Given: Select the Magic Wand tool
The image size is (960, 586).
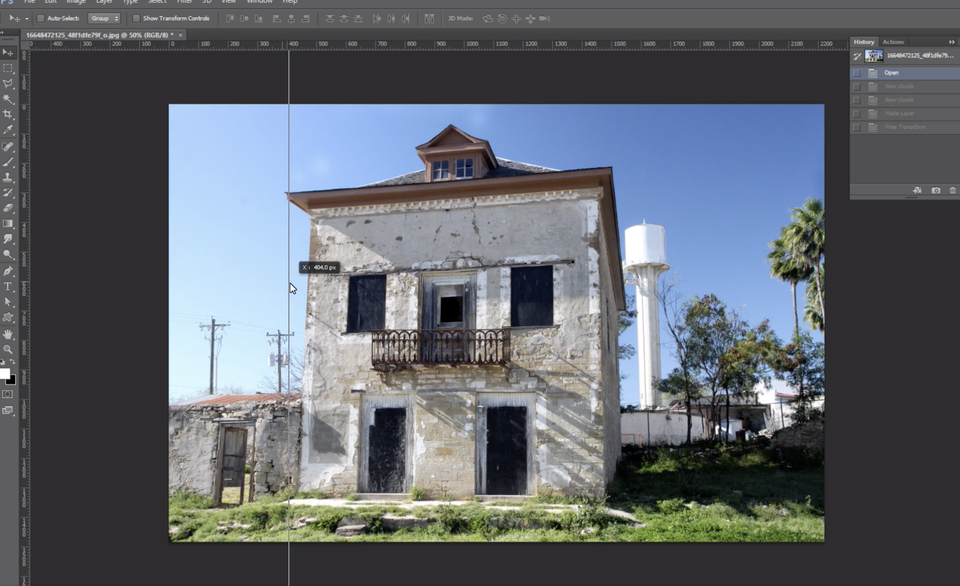Looking at the screenshot, I should pyautogui.click(x=8, y=99).
